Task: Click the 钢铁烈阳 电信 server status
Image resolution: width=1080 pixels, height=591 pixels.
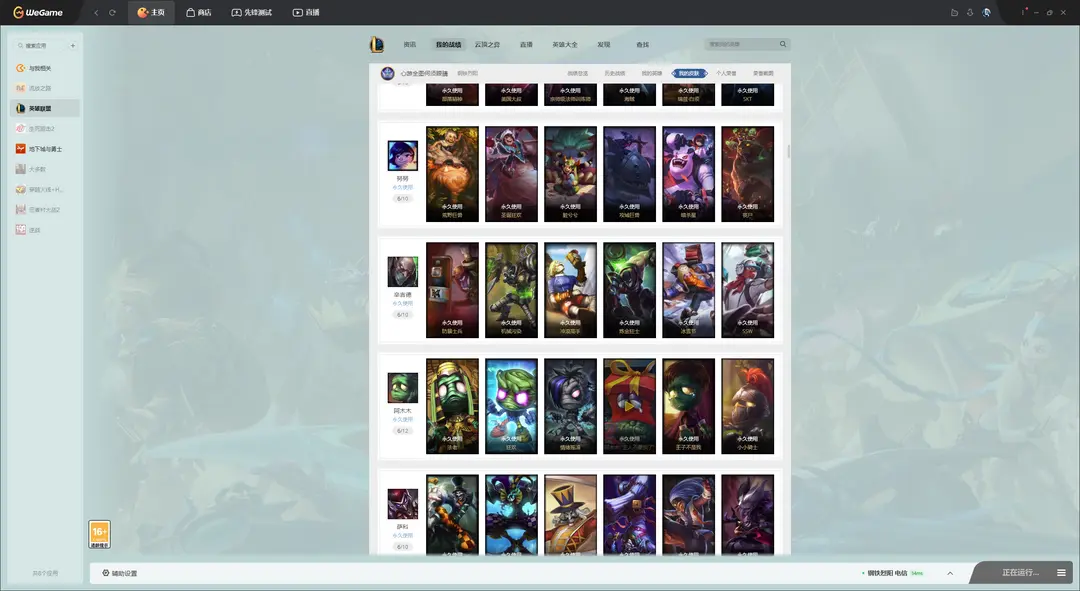Action: [x=892, y=573]
